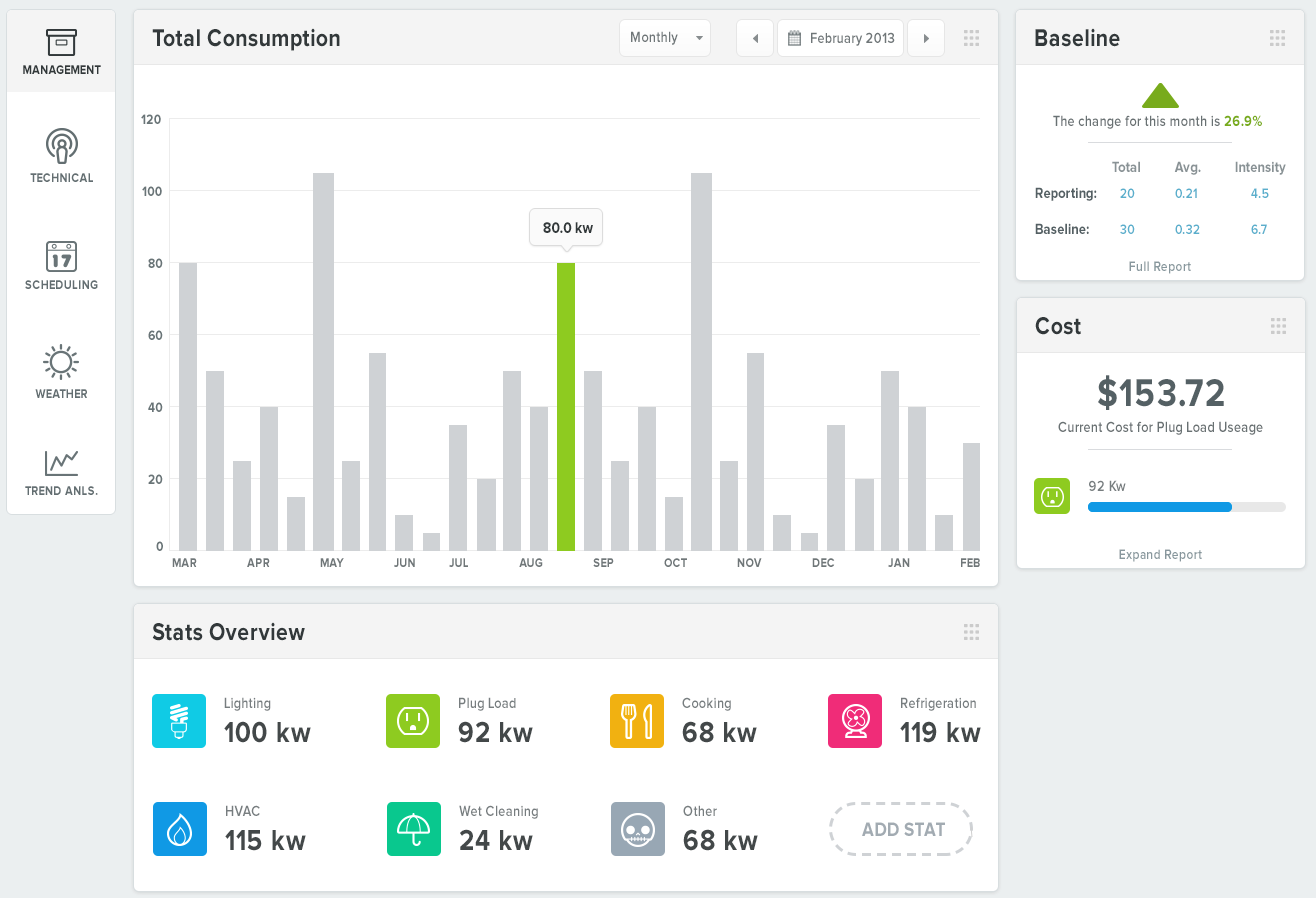Open the February 2013 date picker
The image size is (1316, 898).
[x=841, y=38]
